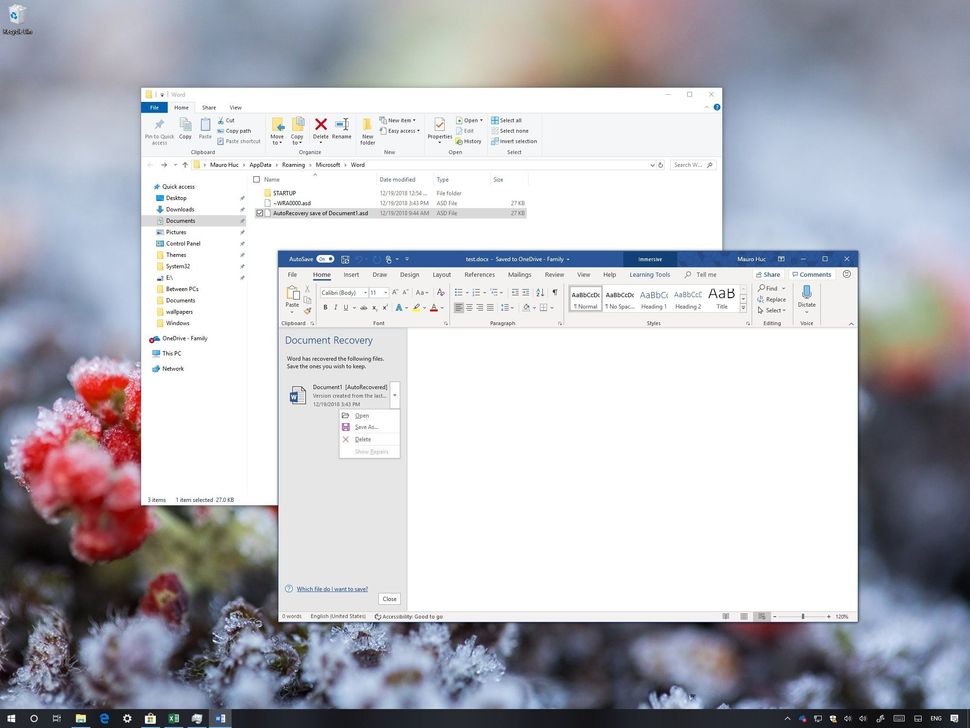The image size is (970, 728).
Task: Click the Align Left paragraph icon
Action: point(459,307)
